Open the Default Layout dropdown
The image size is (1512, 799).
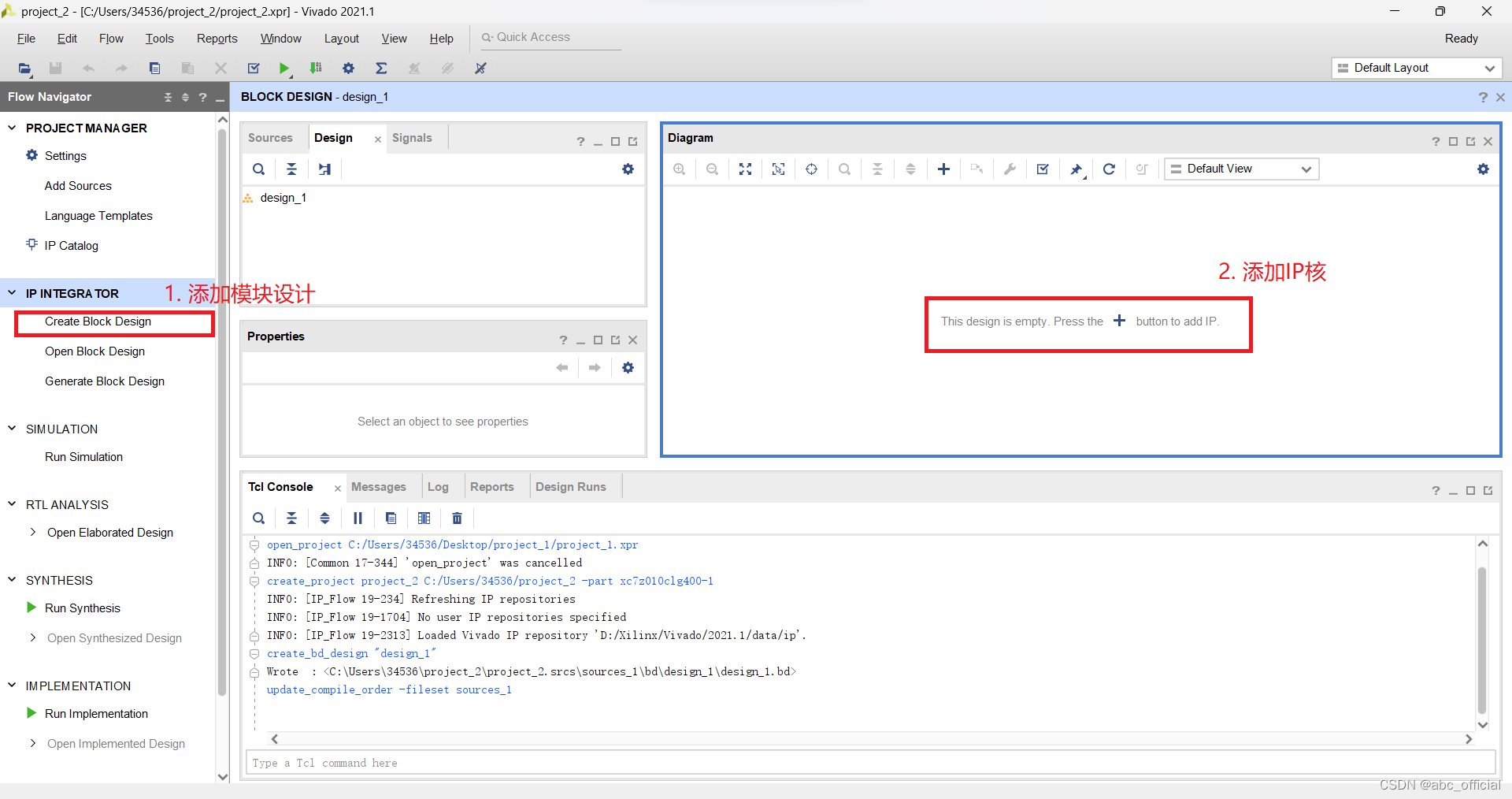click(x=1417, y=68)
